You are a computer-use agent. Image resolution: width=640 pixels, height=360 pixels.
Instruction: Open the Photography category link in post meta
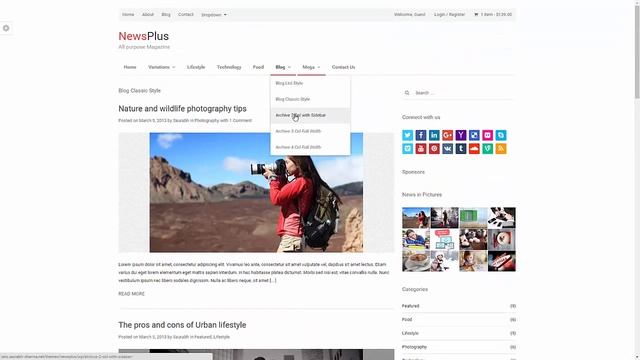click(x=207, y=120)
